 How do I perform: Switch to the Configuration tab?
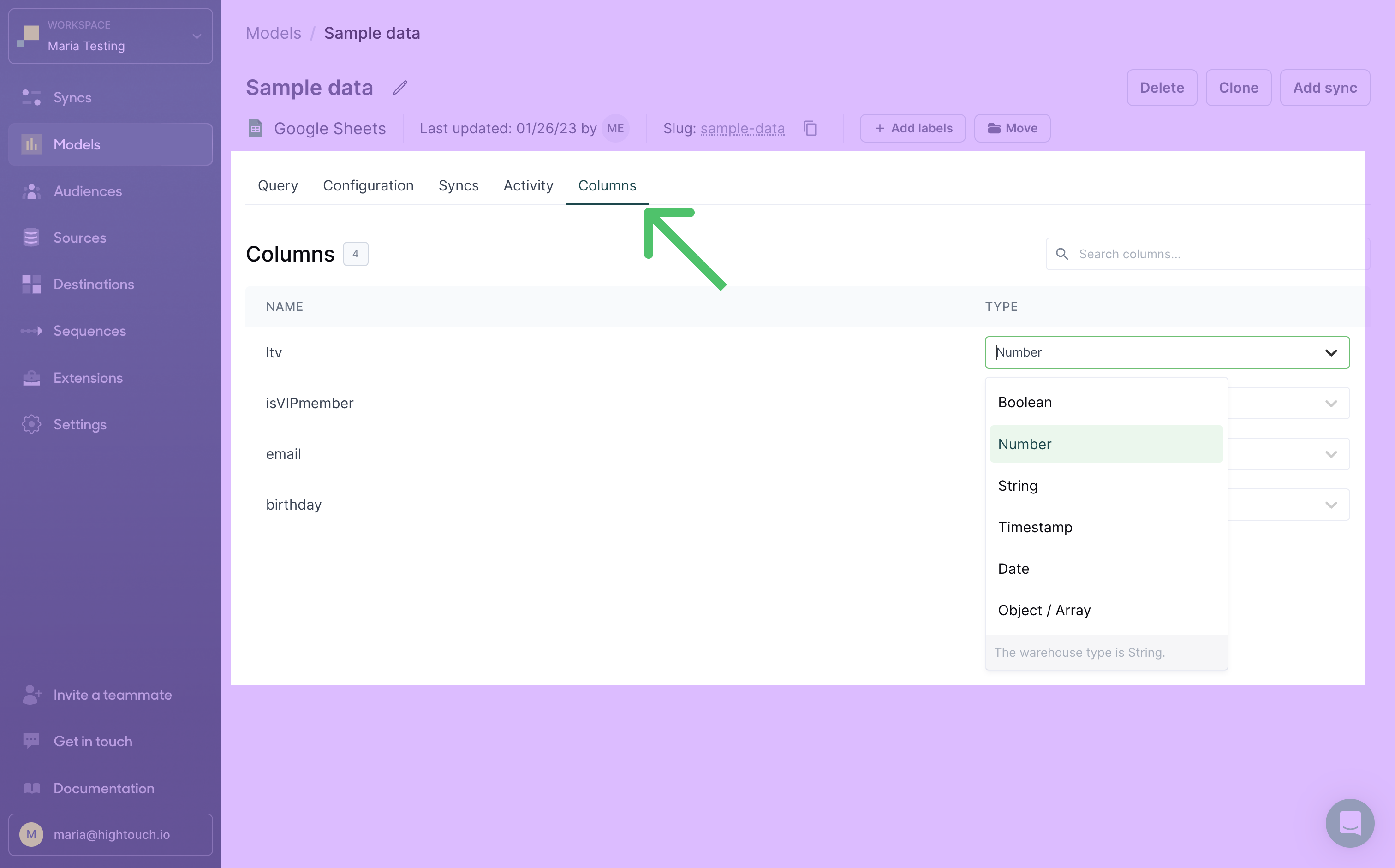[368, 185]
